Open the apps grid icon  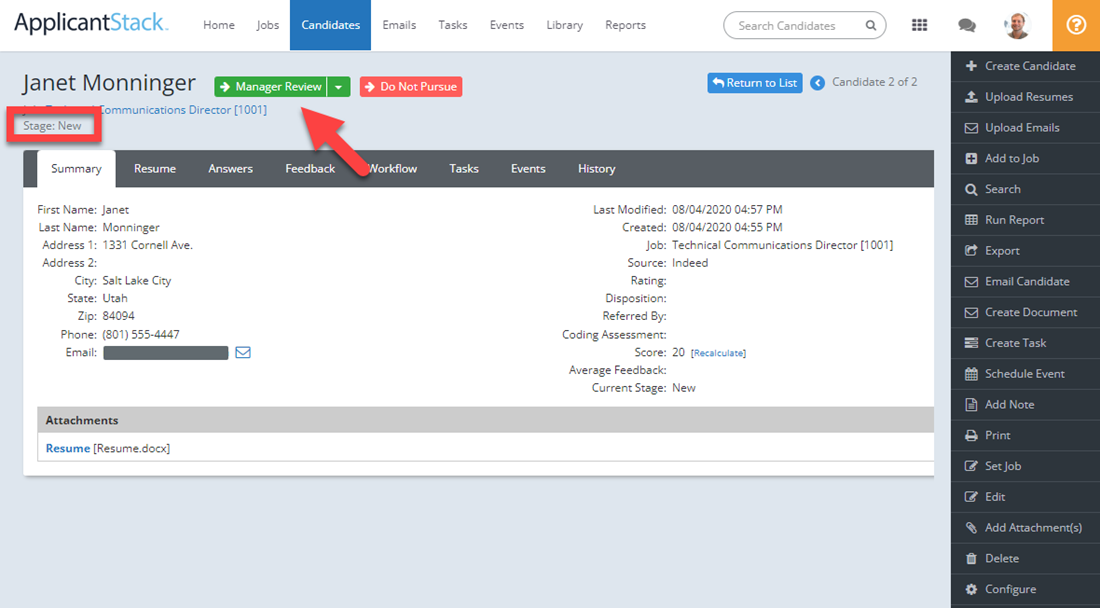click(919, 25)
